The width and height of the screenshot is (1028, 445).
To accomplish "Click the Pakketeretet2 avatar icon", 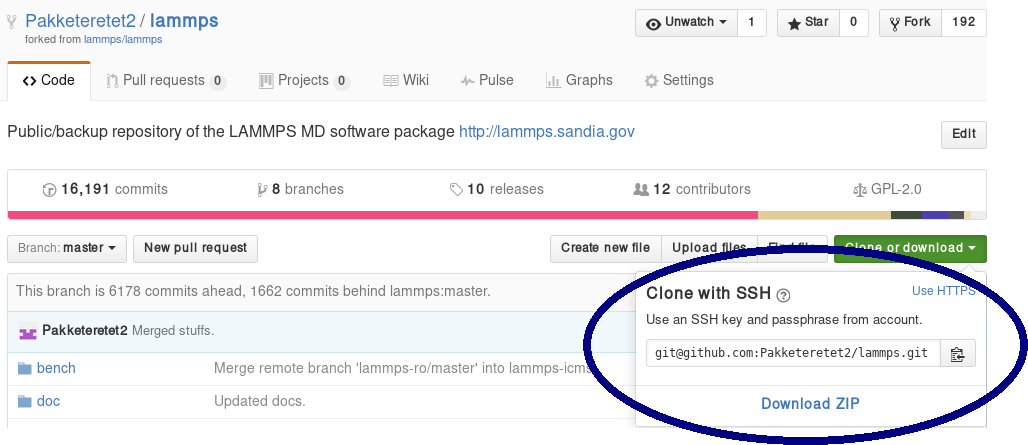I will coord(28,331).
